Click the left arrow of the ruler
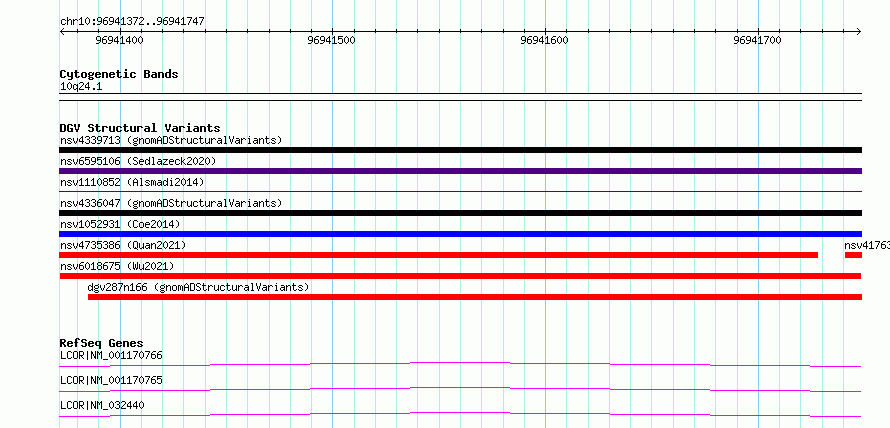Screen dimensions: 890x428 click(x=63, y=31)
